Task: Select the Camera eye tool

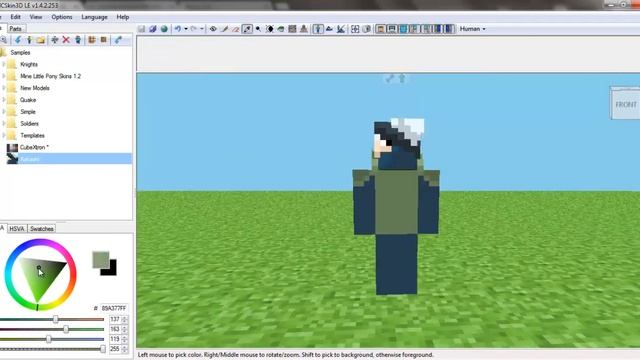Action: [213, 29]
